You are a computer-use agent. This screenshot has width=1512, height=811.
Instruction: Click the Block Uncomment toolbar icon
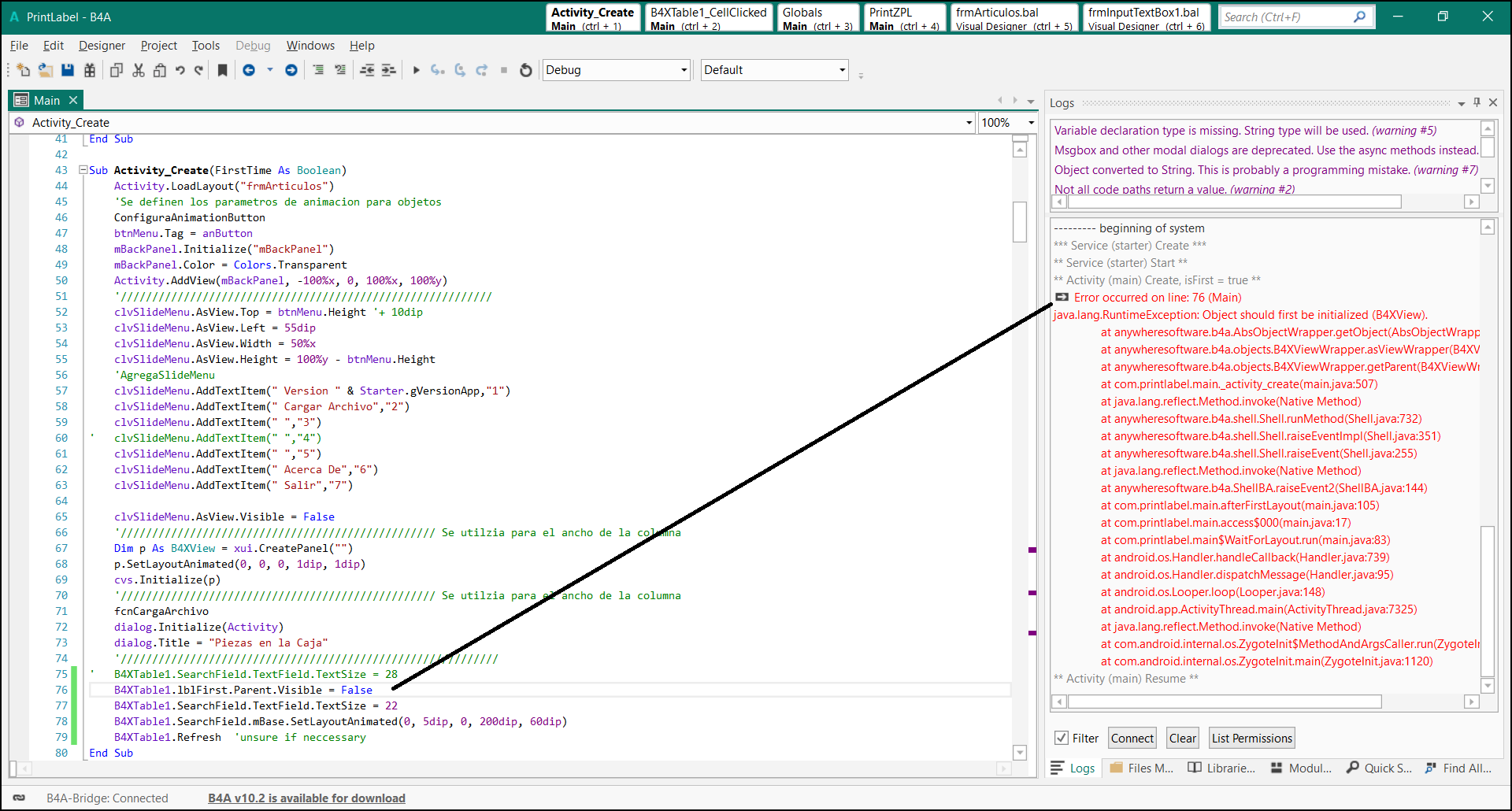pos(340,70)
